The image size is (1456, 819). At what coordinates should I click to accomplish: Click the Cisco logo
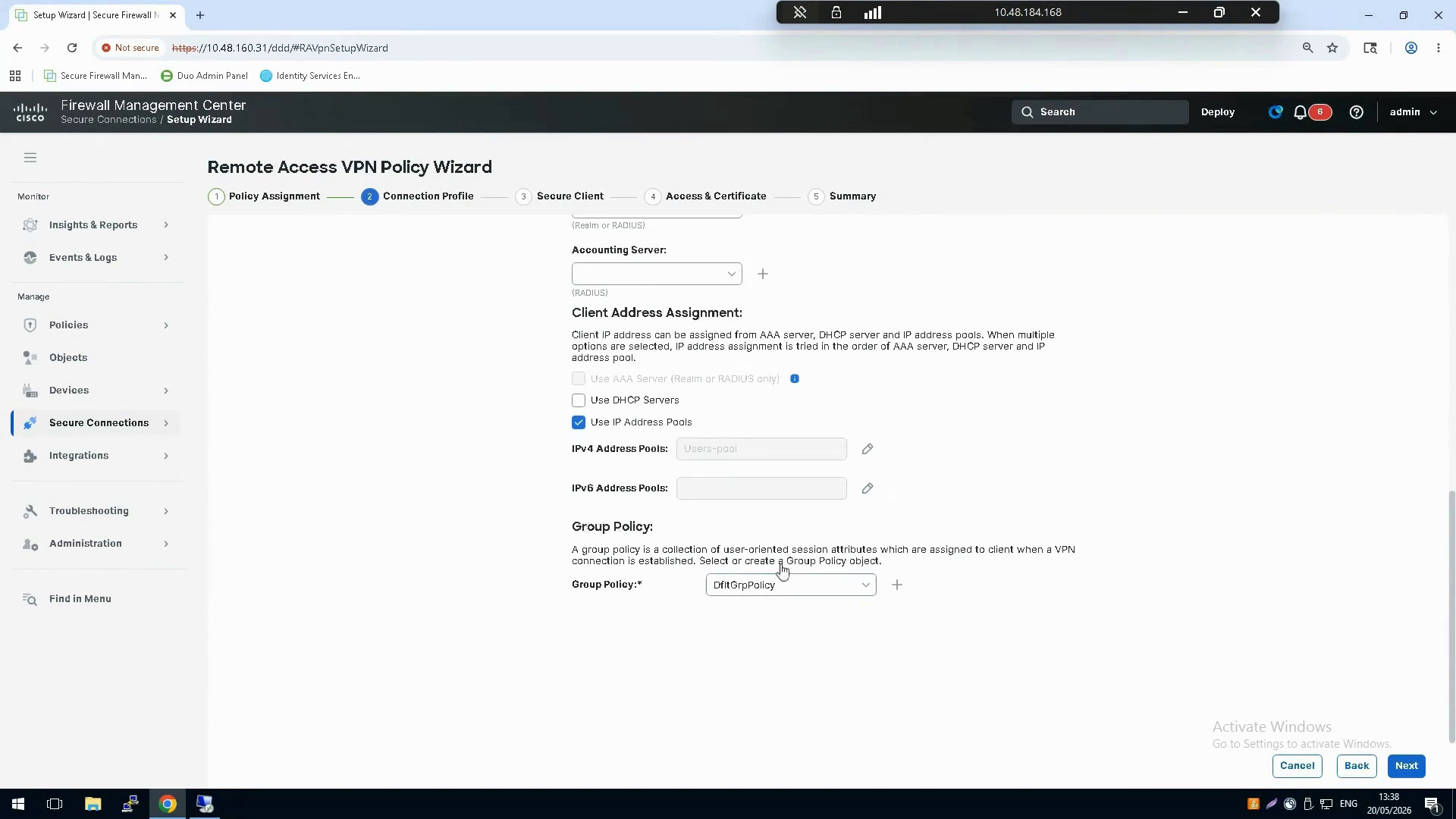pos(30,112)
